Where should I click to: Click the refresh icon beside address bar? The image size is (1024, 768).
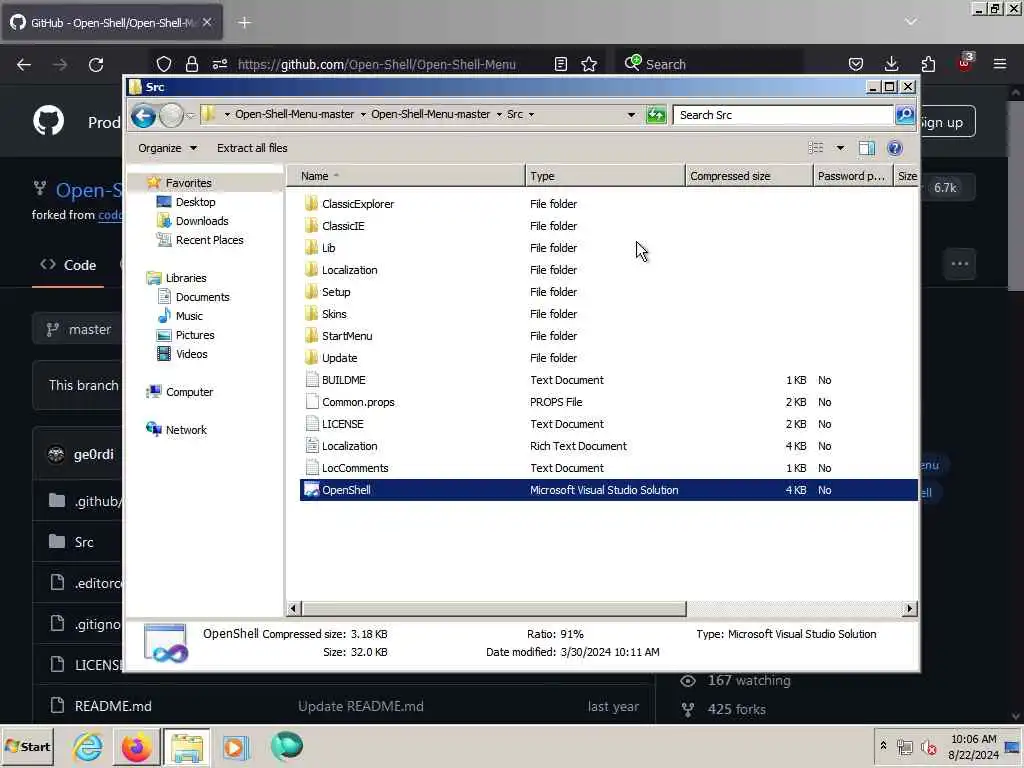[656, 115]
